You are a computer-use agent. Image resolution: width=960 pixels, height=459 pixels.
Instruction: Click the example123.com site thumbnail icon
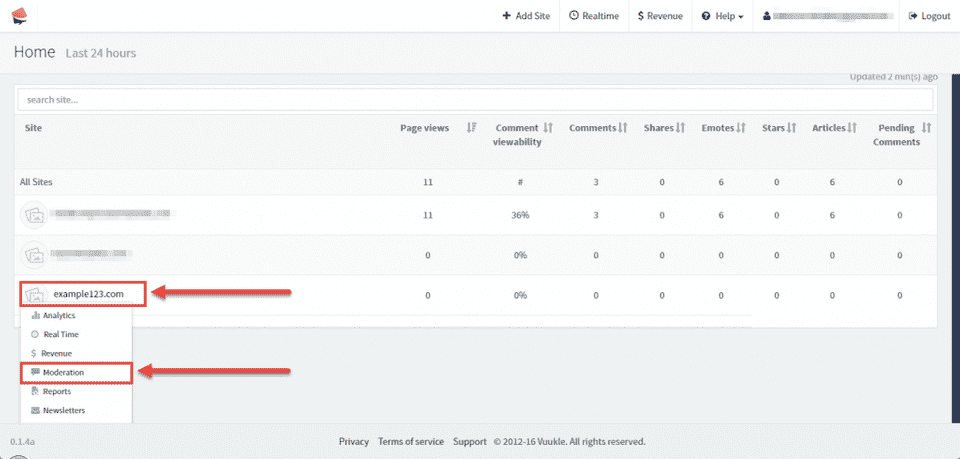[x=35, y=295]
